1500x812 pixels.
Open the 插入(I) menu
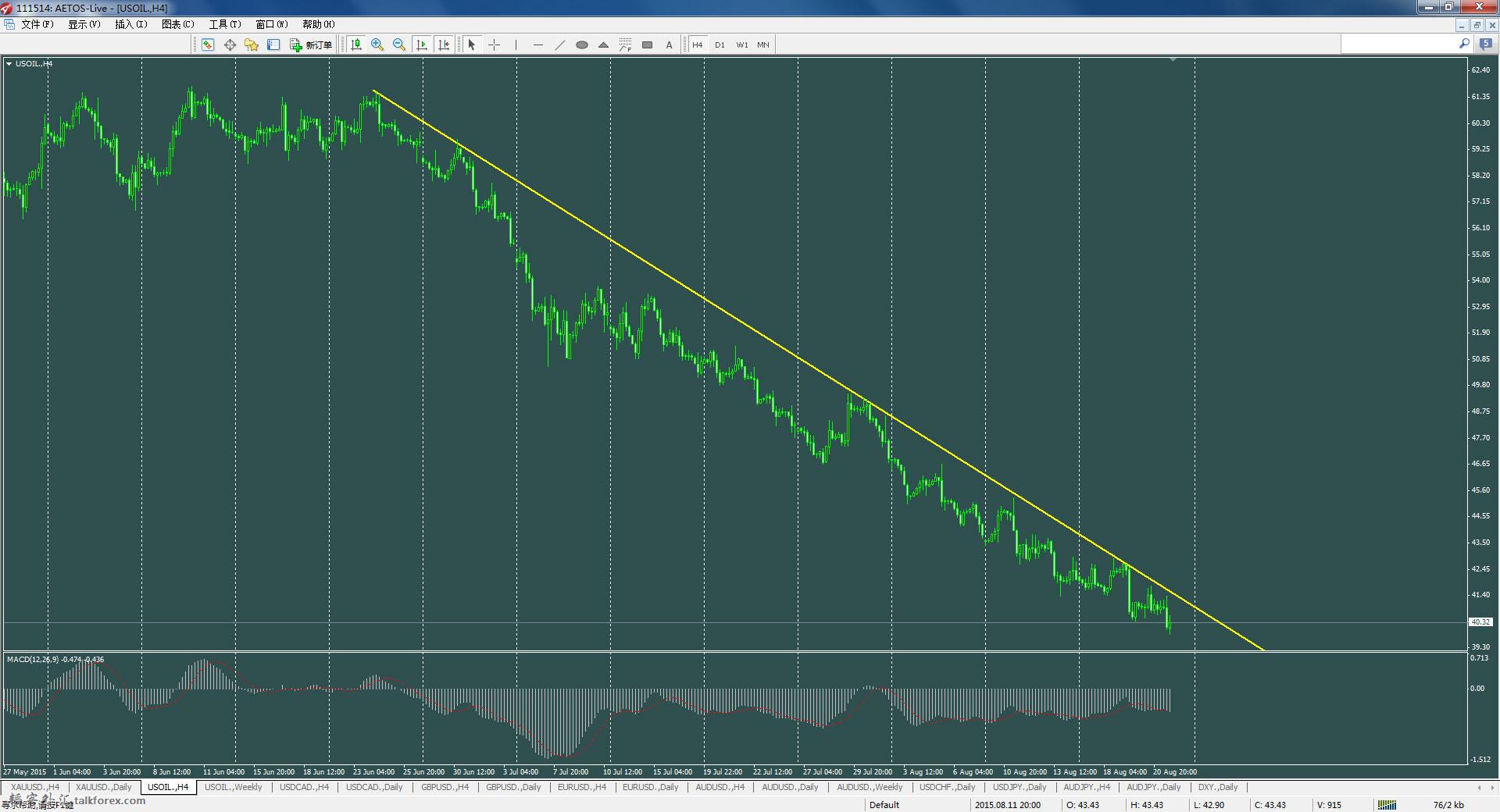coord(130,24)
